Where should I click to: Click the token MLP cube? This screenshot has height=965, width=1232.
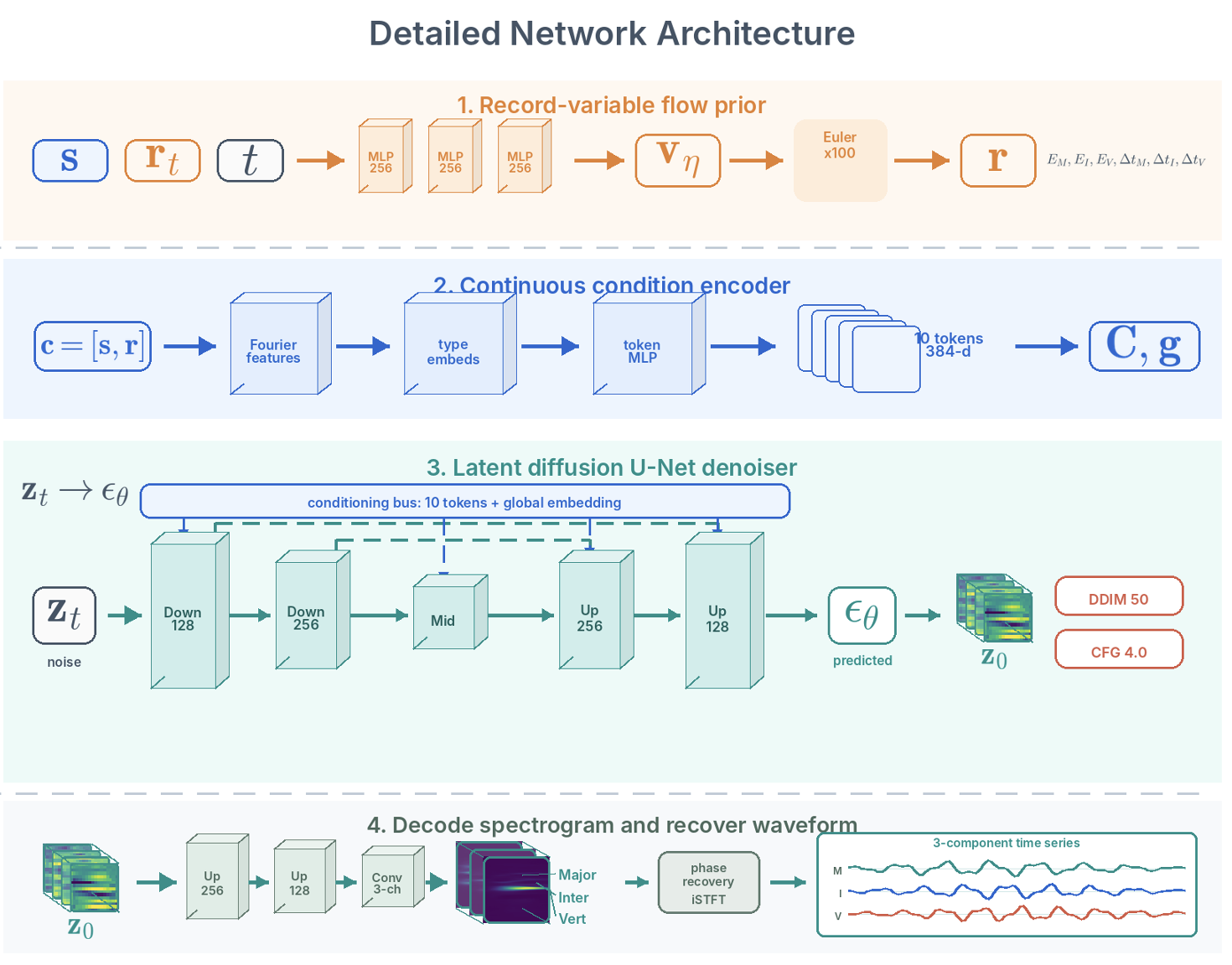[x=649, y=343]
